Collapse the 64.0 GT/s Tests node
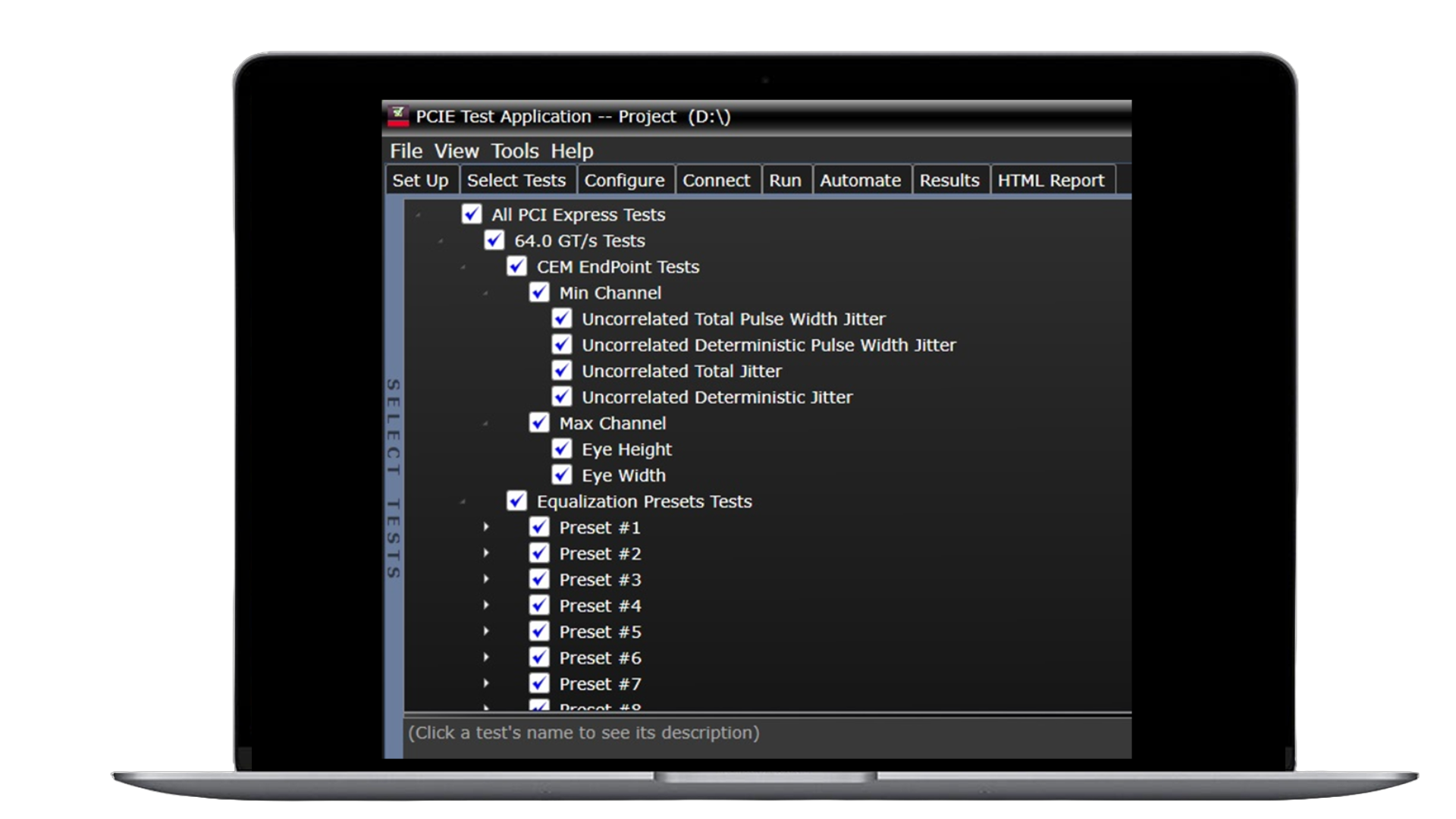1456x819 pixels. [x=441, y=241]
